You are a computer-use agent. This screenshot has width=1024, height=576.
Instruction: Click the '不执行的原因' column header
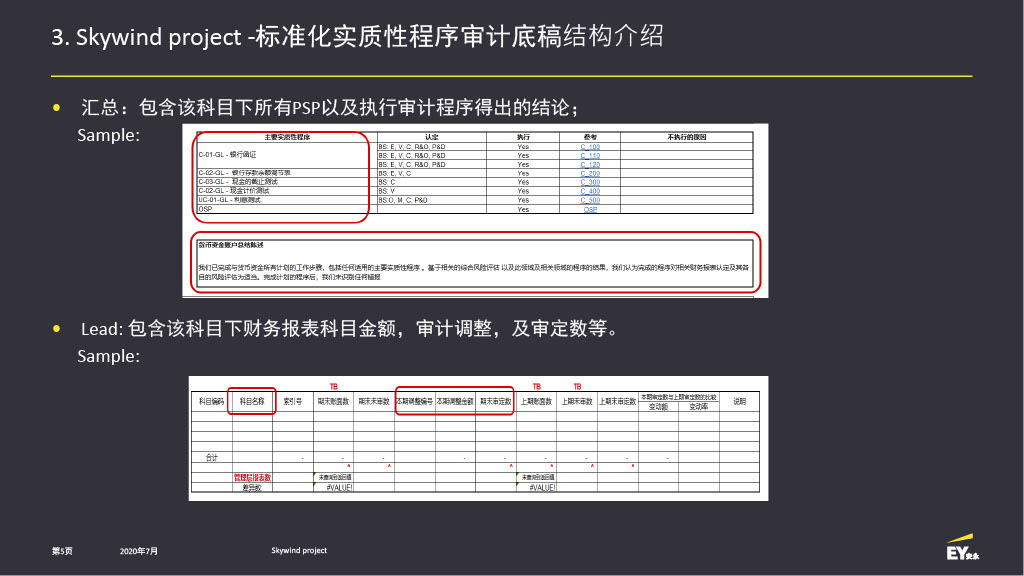click(686, 137)
